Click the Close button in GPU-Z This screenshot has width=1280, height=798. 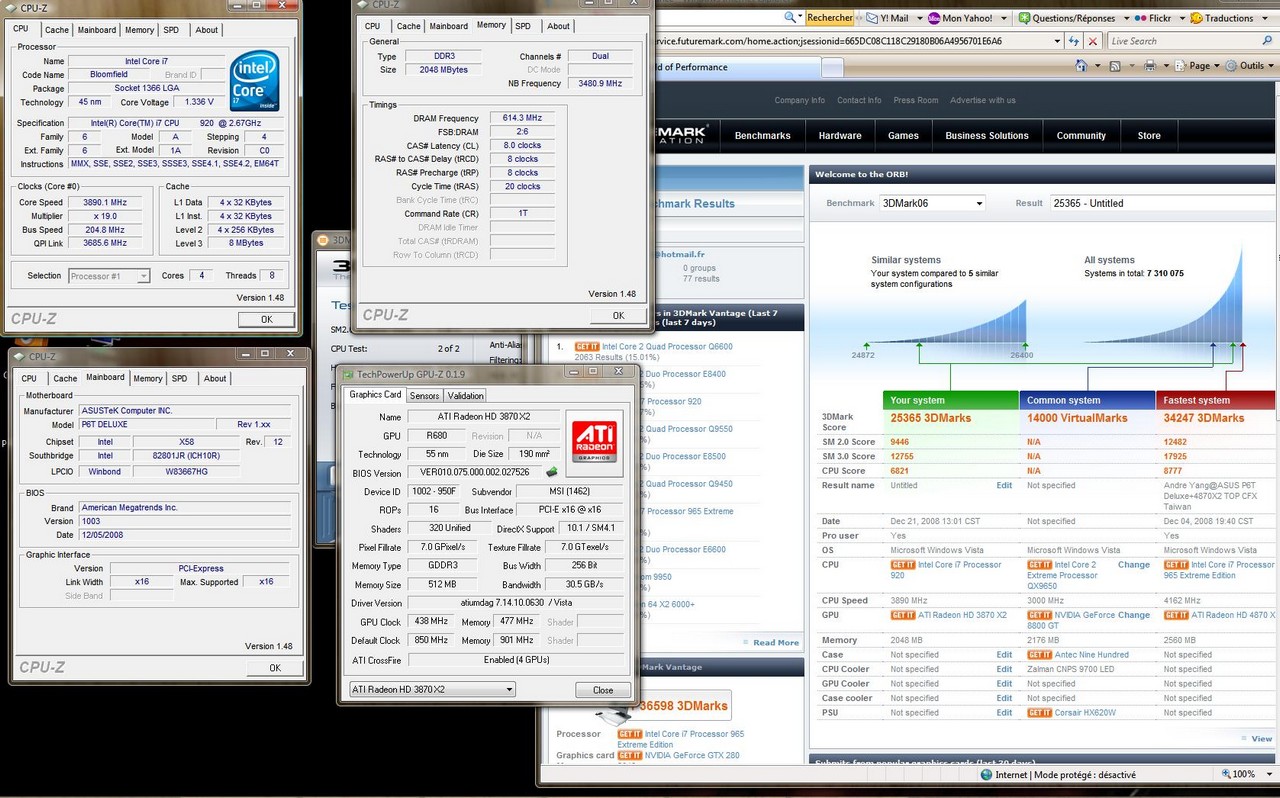603,690
